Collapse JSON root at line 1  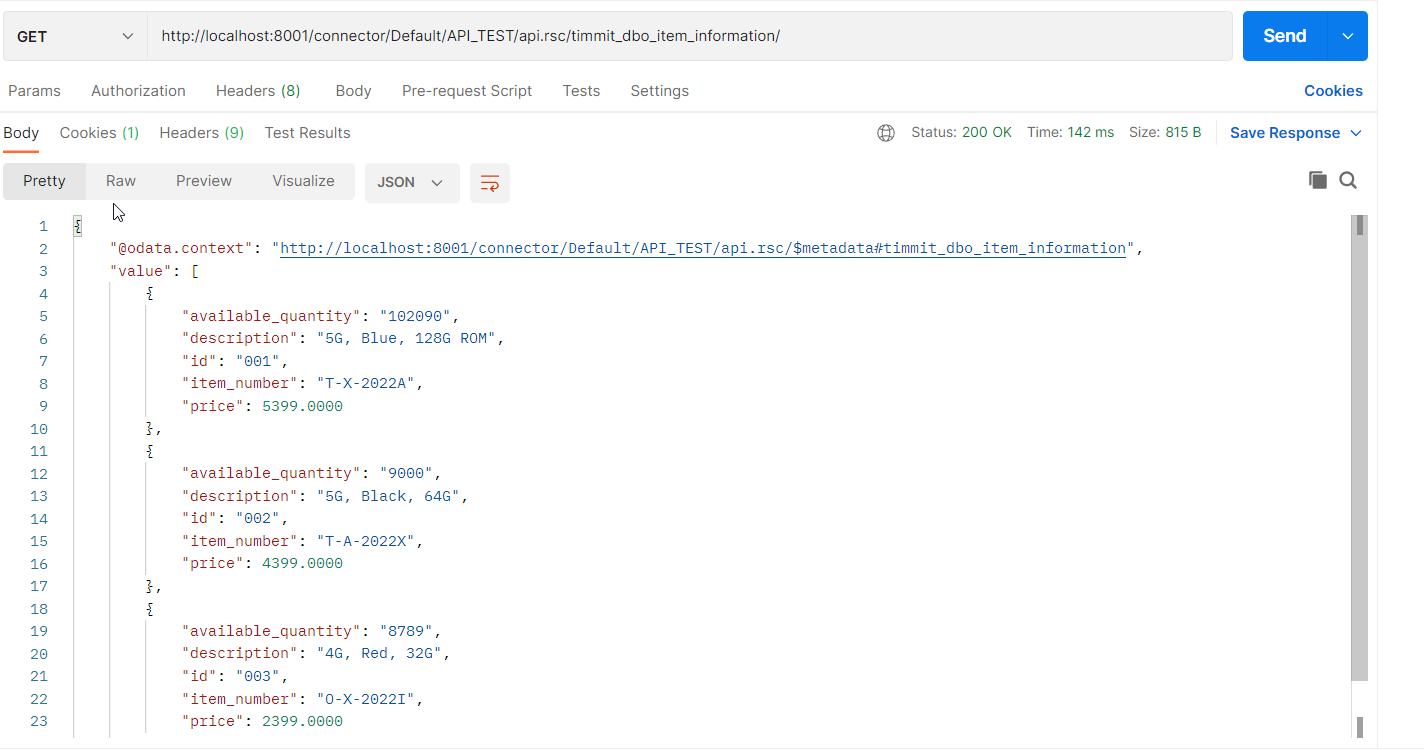tap(77, 227)
